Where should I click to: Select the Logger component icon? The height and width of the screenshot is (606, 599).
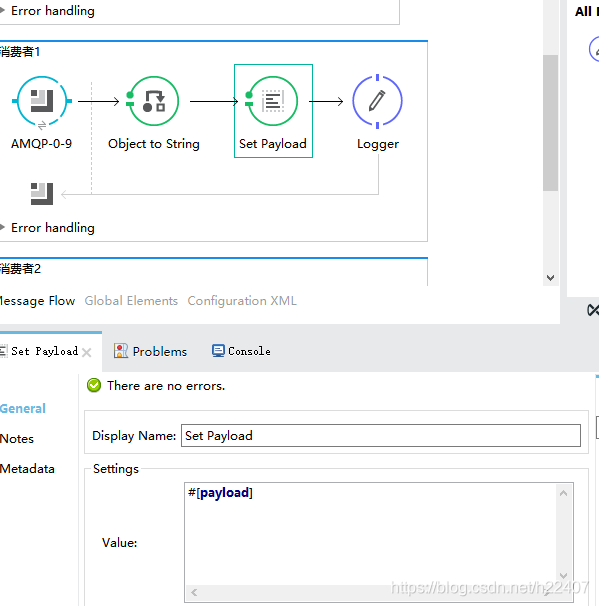point(377,101)
